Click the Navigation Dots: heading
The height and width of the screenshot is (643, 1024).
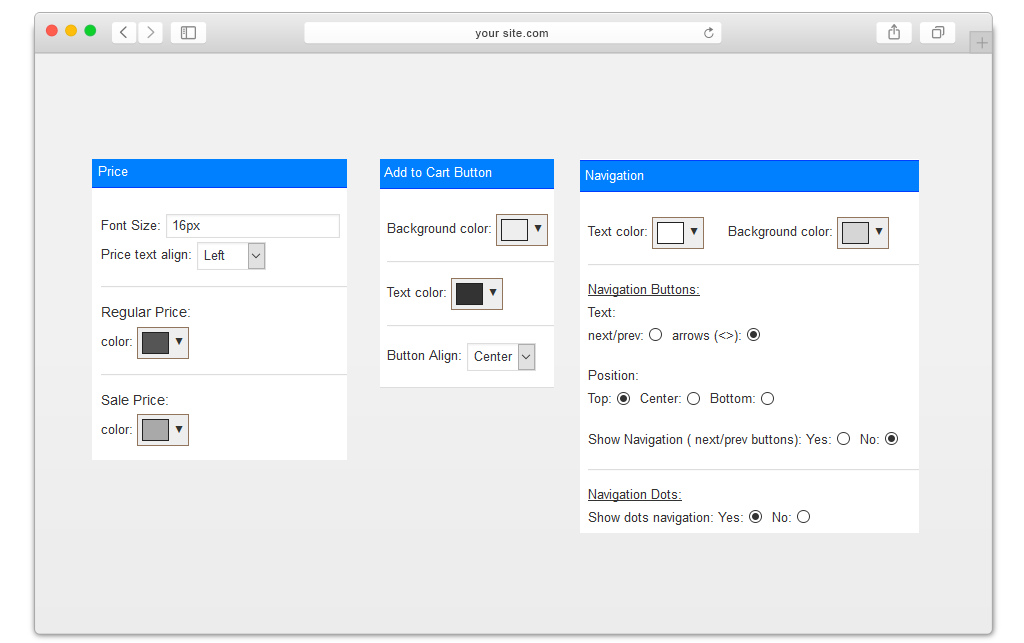[634, 494]
